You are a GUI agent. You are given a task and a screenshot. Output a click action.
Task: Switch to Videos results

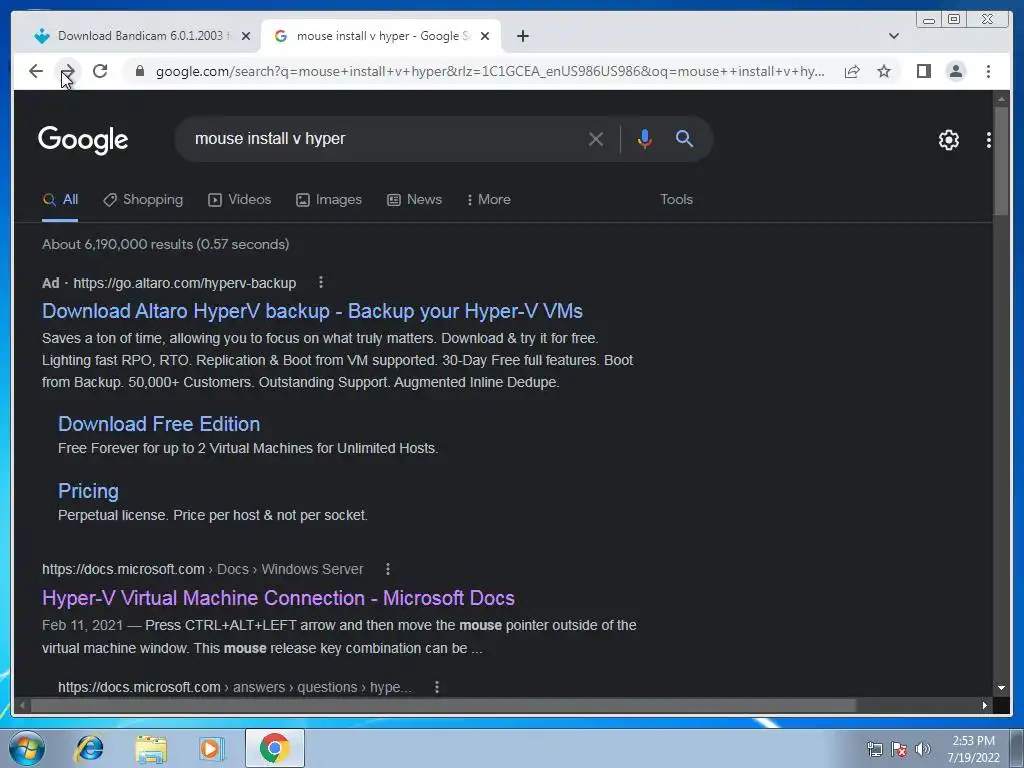pyautogui.click(x=239, y=200)
